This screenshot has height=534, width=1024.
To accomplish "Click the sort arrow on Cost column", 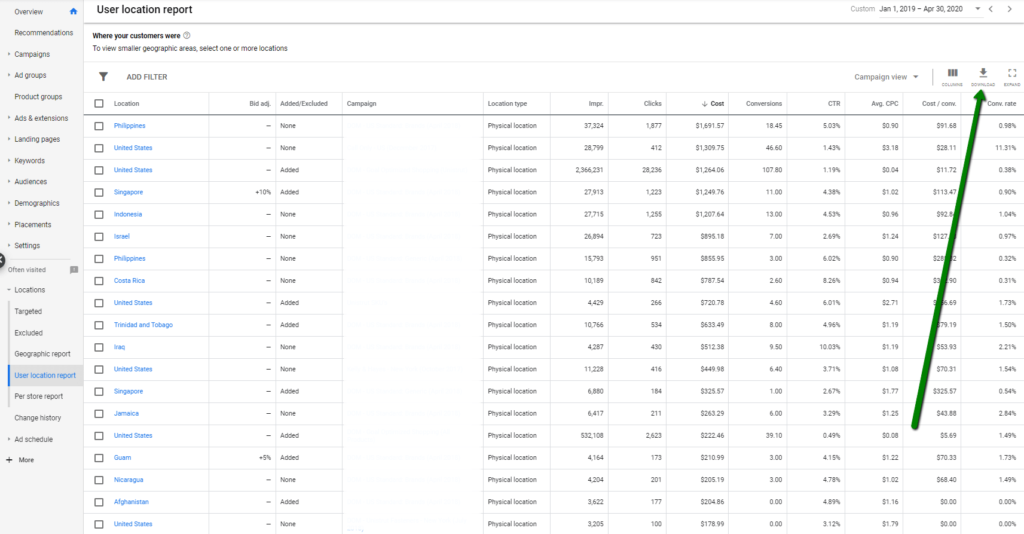I will pyautogui.click(x=705, y=104).
